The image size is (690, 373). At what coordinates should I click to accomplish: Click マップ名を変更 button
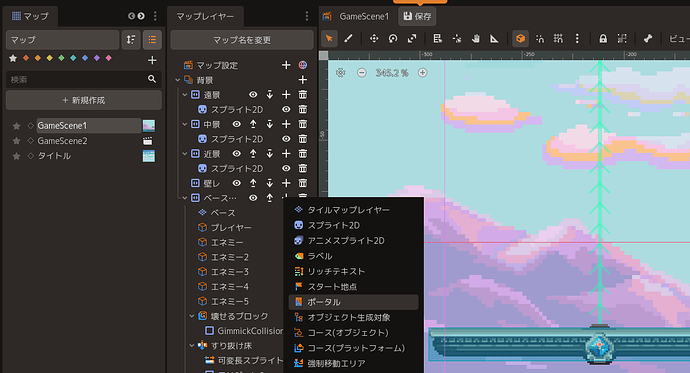(242, 40)
